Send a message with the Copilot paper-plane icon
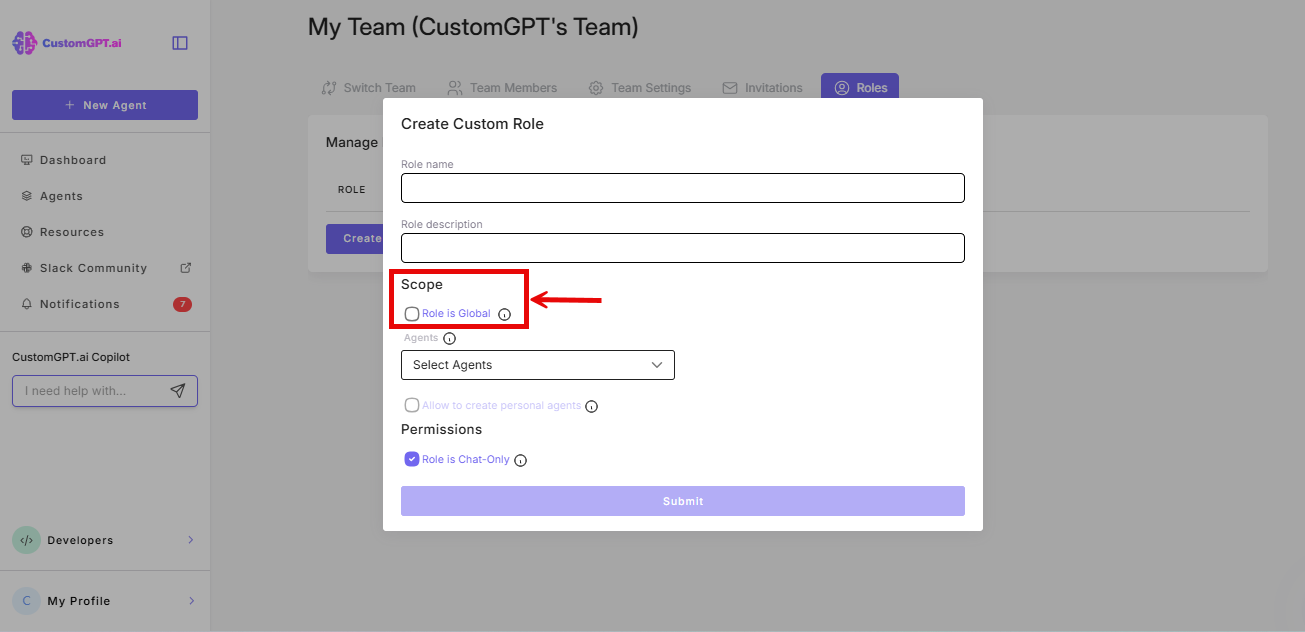Viewport: 1305px width, 632px height. (x=180, y=390)
